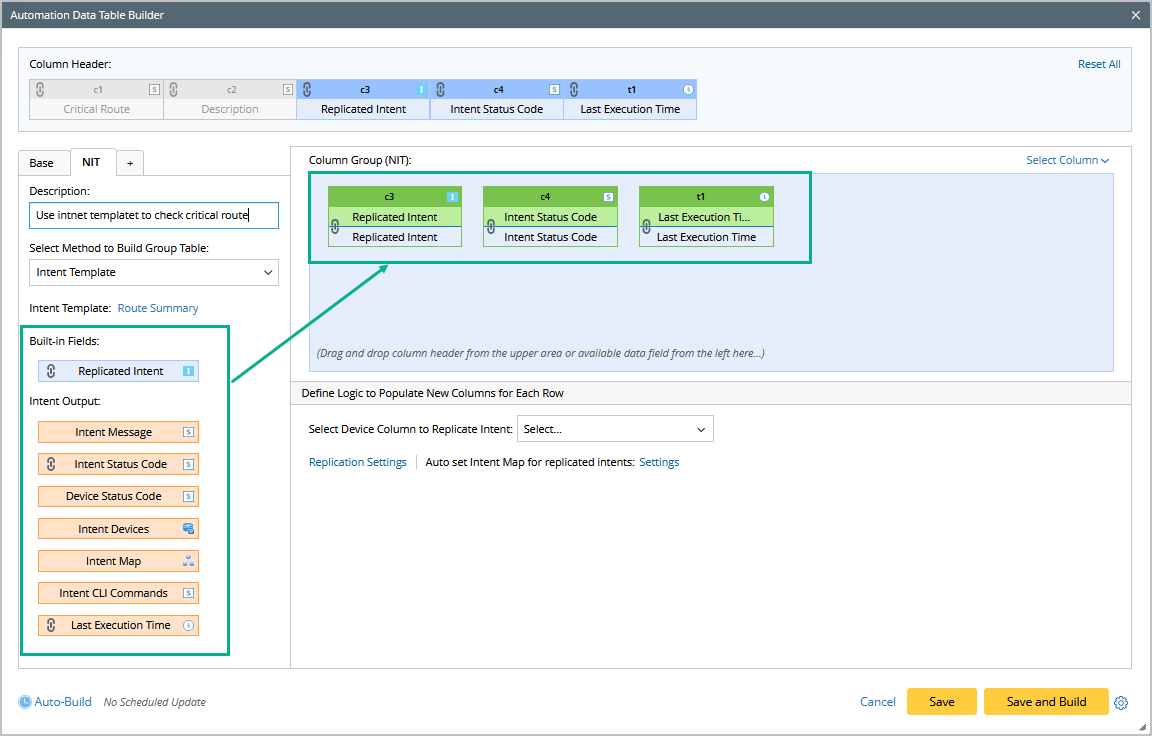1152x736 pixels.
Task: Click inside the Description text field
Action: pyautogui.click(x=154, y=215)
